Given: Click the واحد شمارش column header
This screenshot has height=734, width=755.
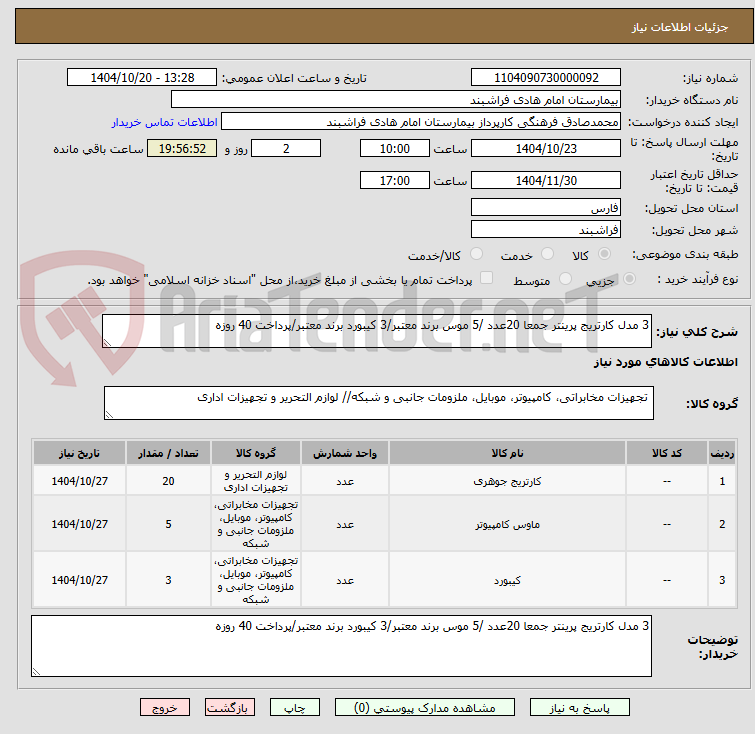Looking at the screenshot, I should [345, 453].
